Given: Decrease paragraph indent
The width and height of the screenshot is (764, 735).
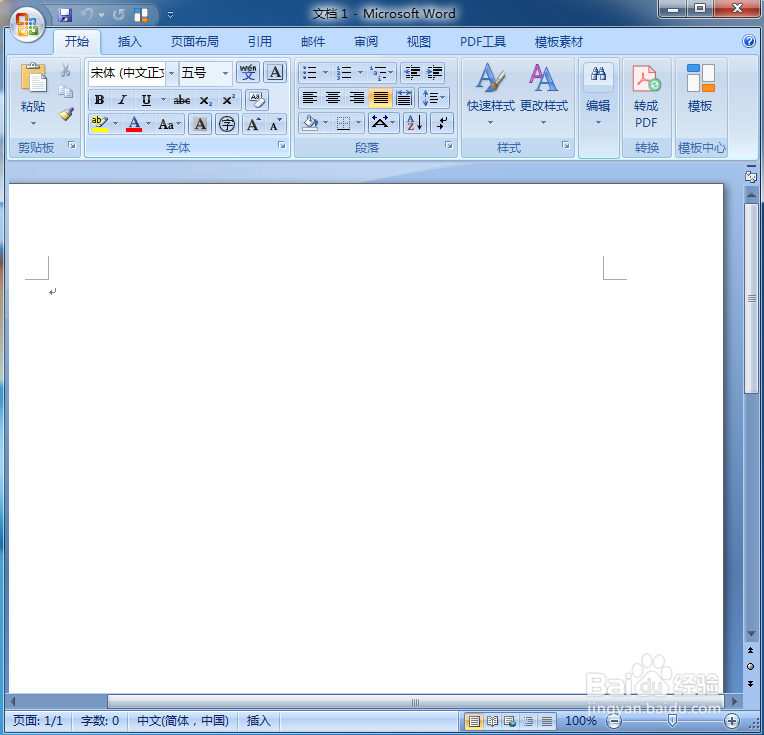Looking at the screenshot, I should click(412, 73).
